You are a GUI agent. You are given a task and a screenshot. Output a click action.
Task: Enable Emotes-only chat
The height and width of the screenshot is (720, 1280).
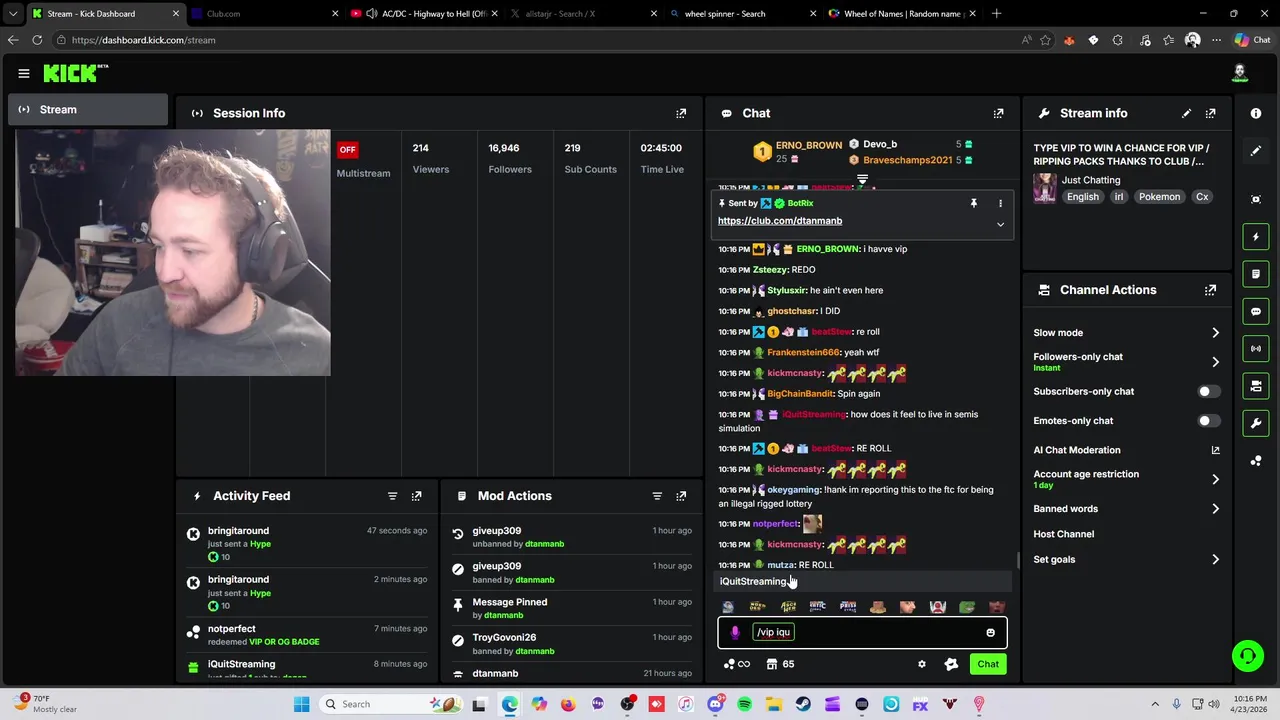pos(1208,421)
